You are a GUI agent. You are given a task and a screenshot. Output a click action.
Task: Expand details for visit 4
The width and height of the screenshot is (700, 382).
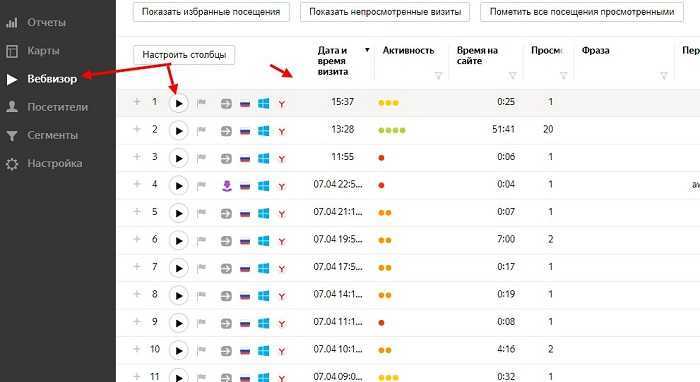point(137,184)
